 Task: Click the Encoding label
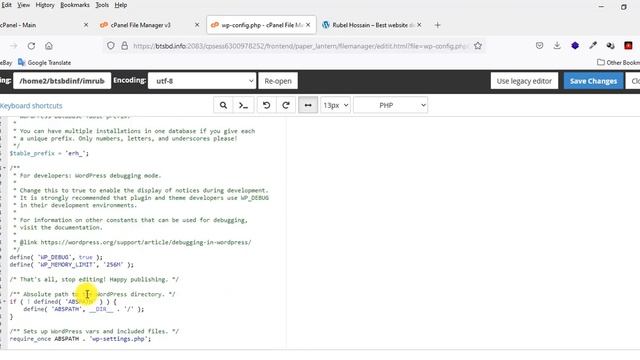129,80
